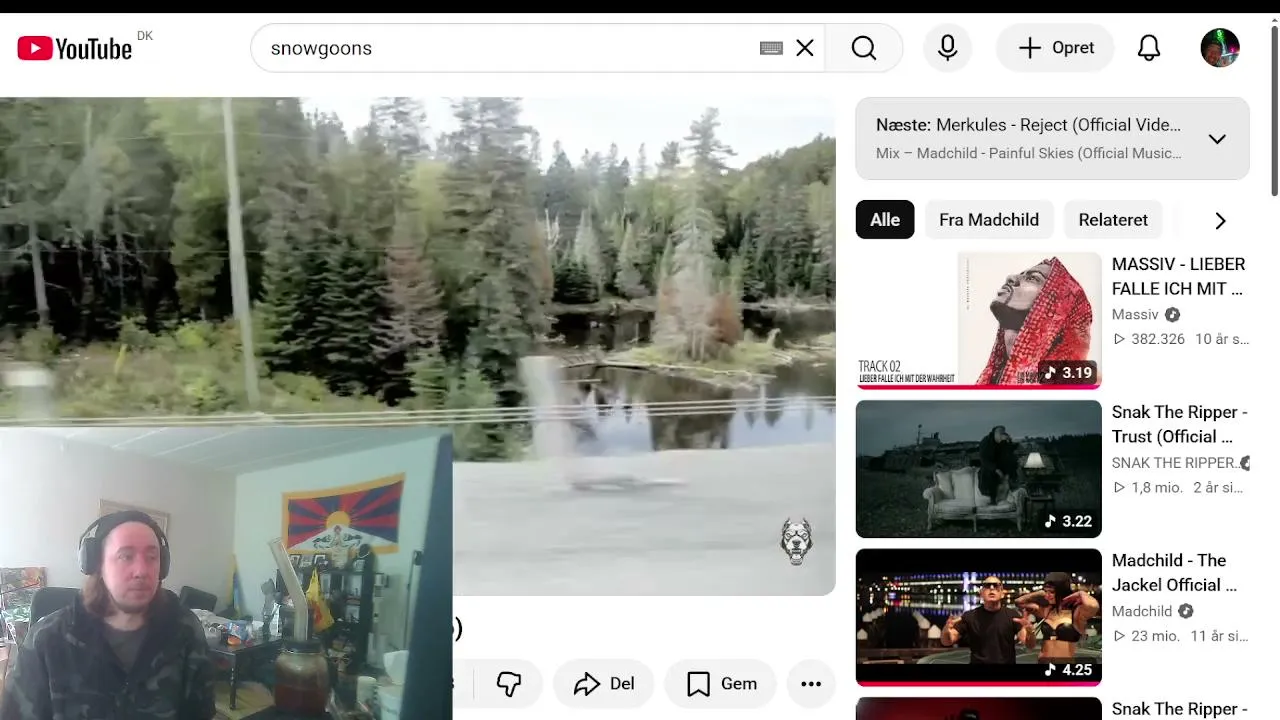Click the page scrollbar thumb
Image resolution: width=1280 pixels, height=720 pixels.
point(1274,110)
